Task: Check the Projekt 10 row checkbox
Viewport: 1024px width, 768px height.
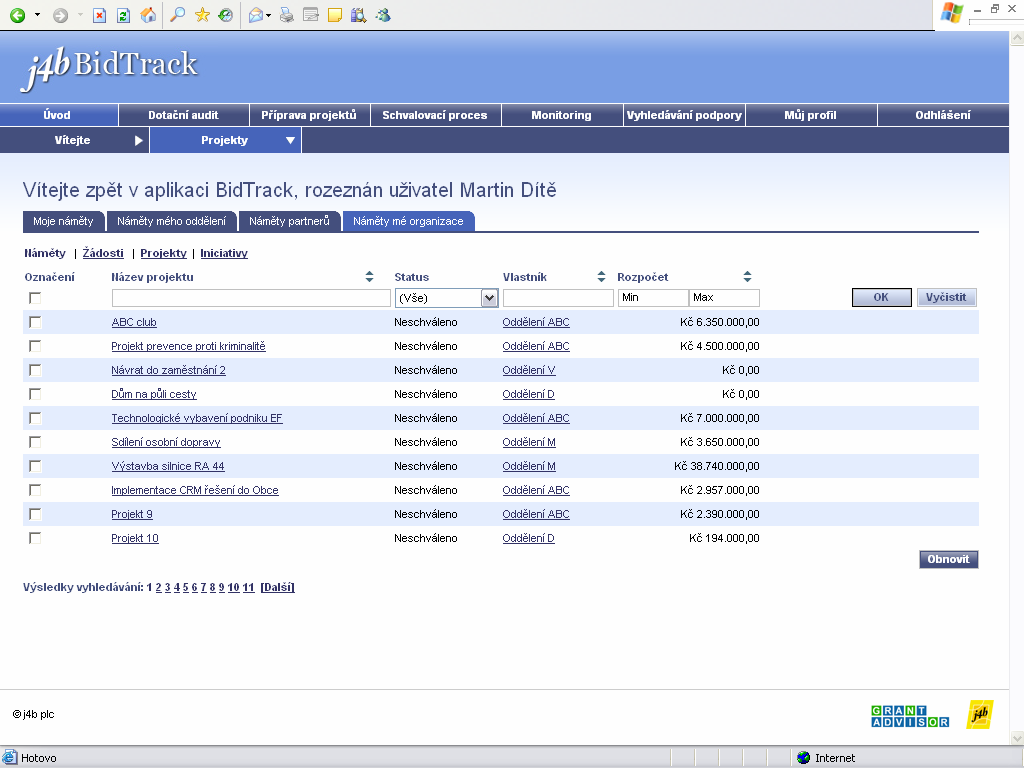Action: point(35,538)
